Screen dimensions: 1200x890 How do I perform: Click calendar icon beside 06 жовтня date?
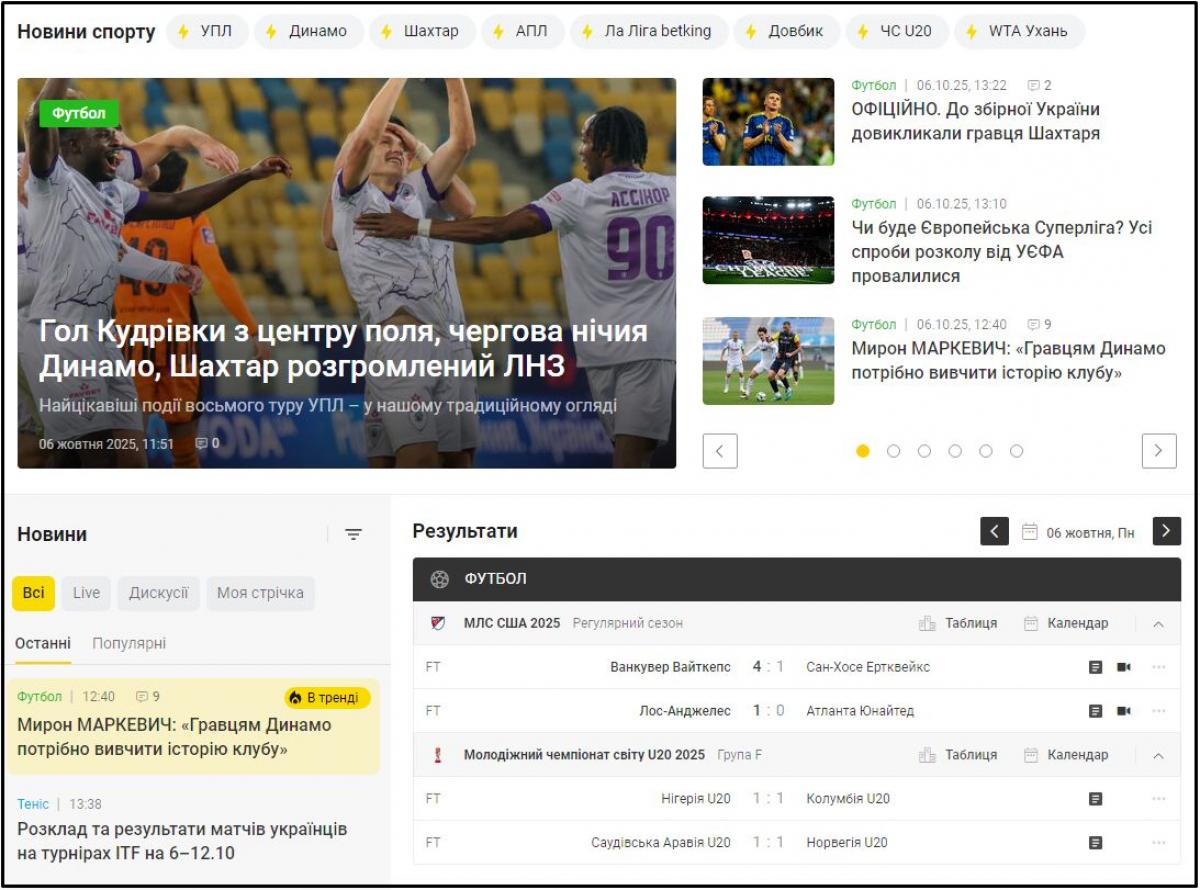click(x=1030, y=532)
